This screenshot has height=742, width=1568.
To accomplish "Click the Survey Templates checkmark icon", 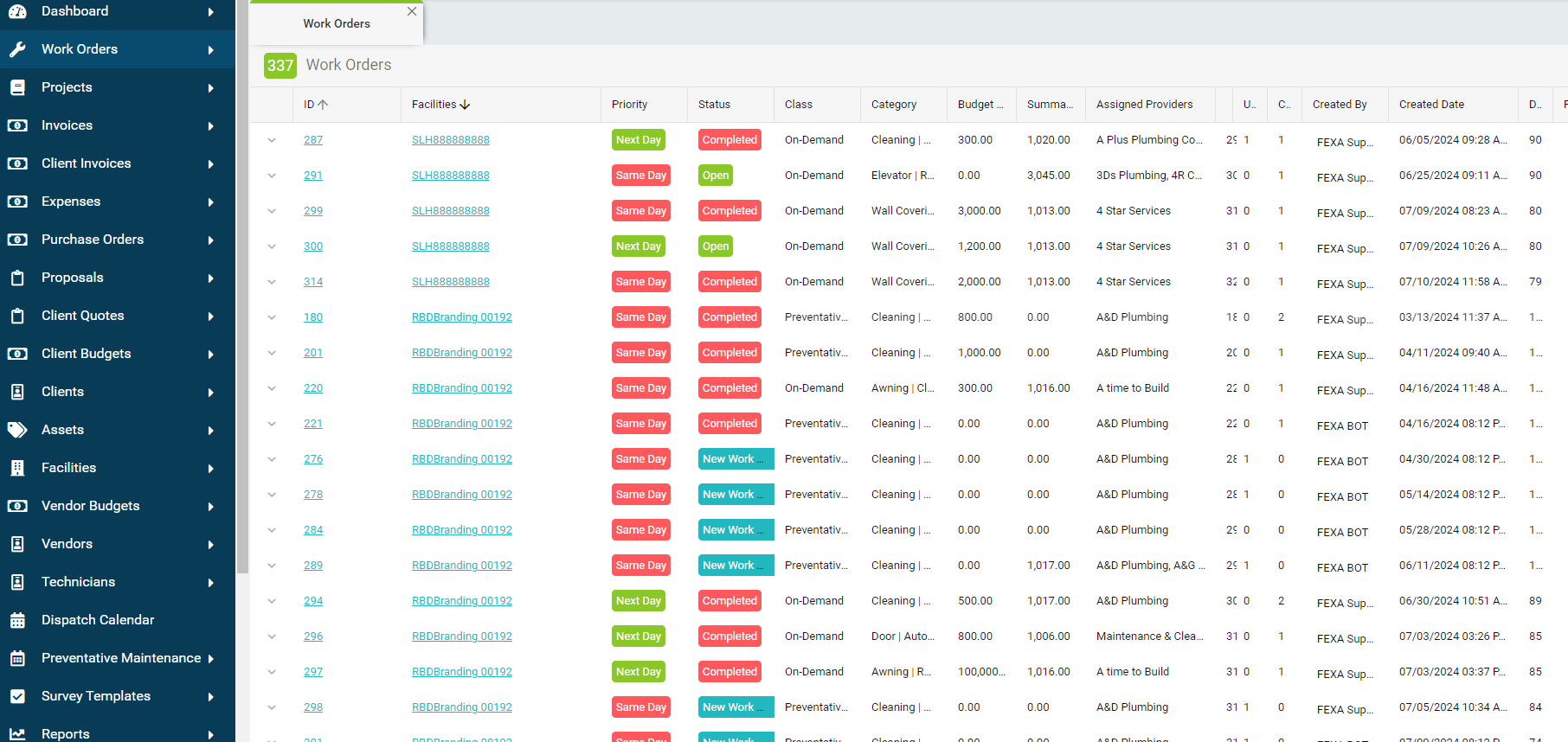I will point(17,696).
